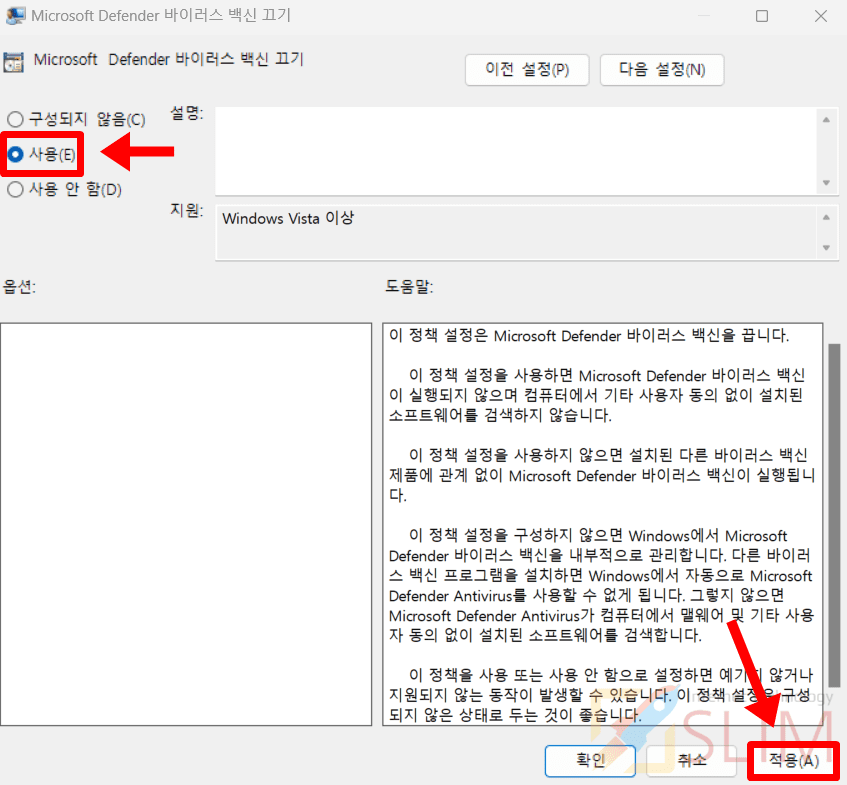This screenshot has width=847, height=785.
Task: Click the up arrow of the 지원 box scrollbar
Action: click(826, 217)
